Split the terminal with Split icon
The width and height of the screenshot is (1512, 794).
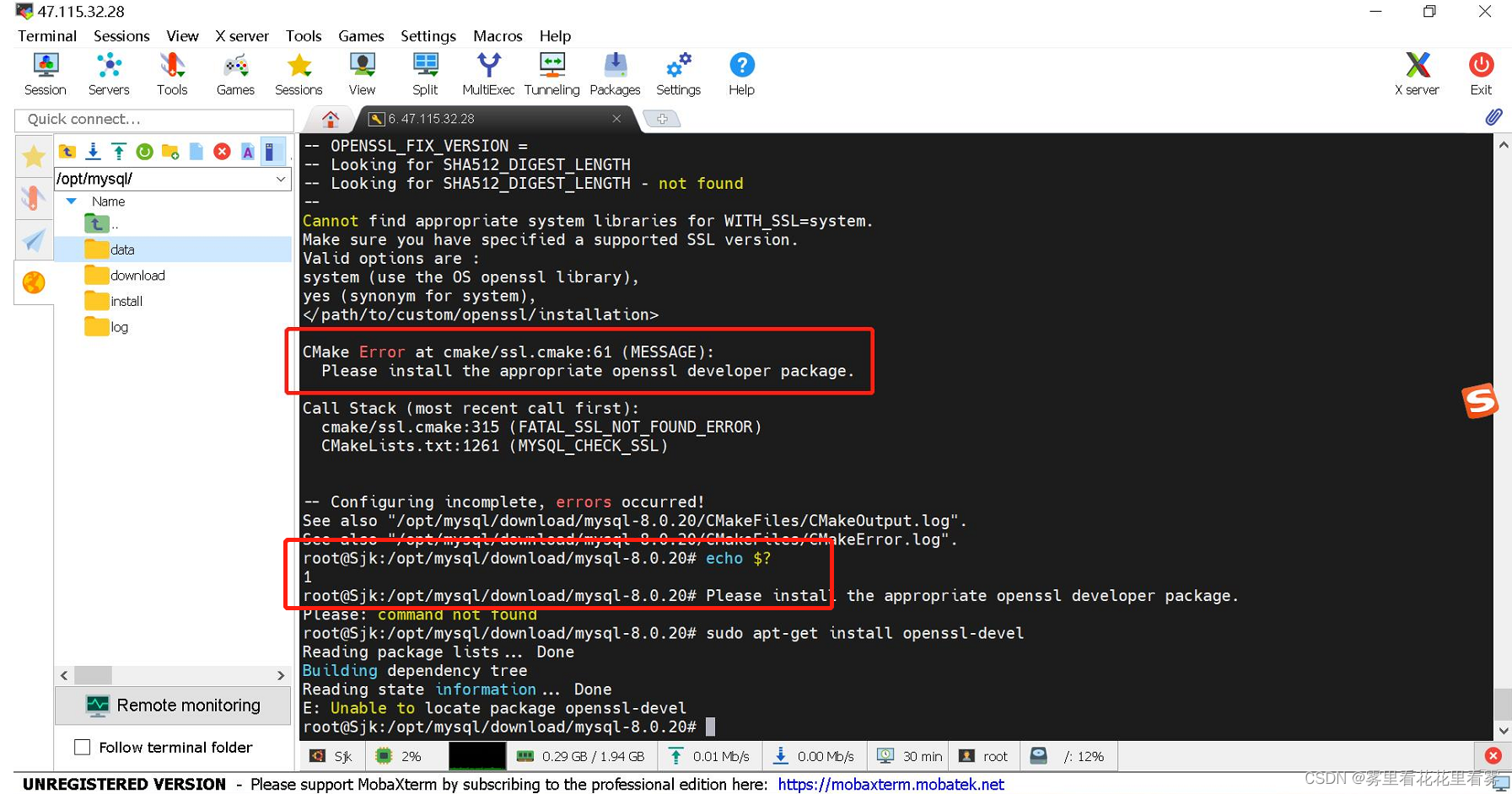[x=425, y=74]
